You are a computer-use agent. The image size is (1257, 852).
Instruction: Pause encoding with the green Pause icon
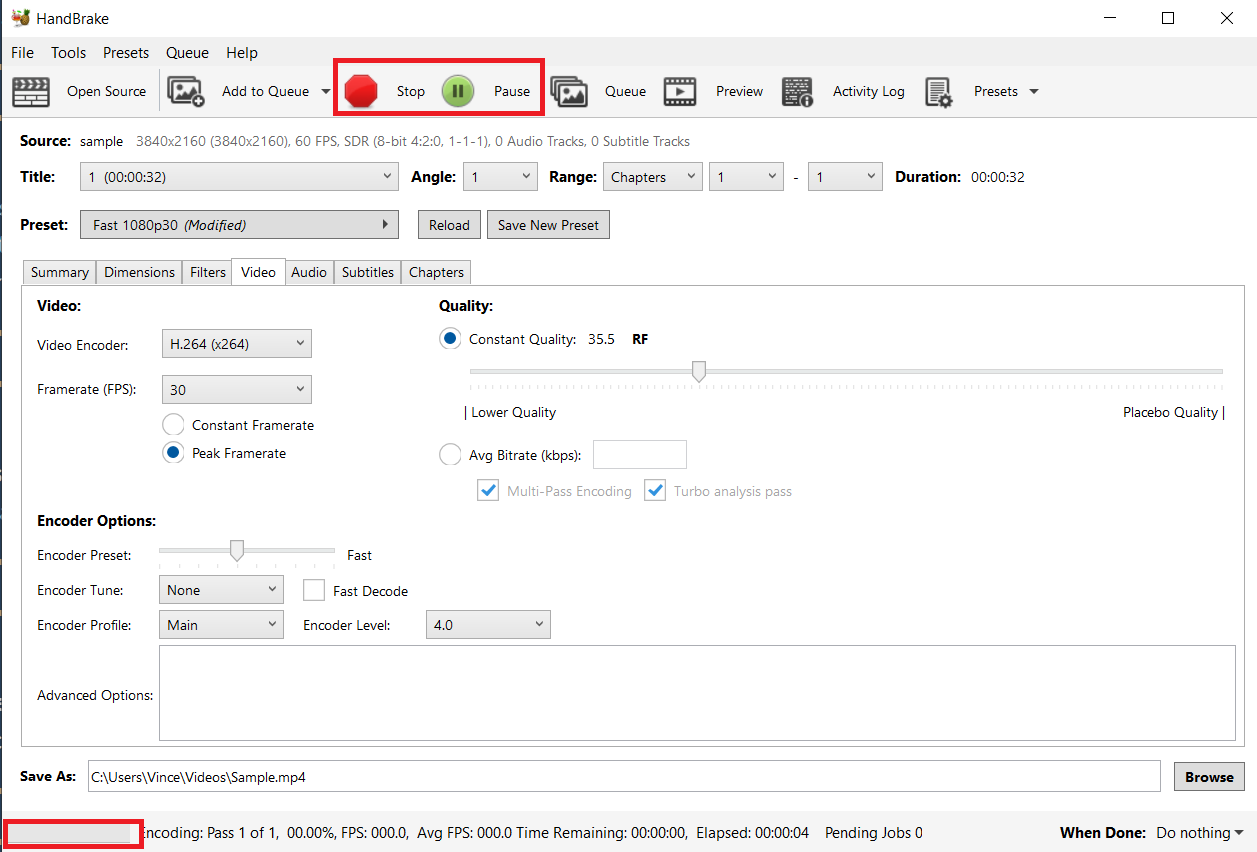[458, 91]
